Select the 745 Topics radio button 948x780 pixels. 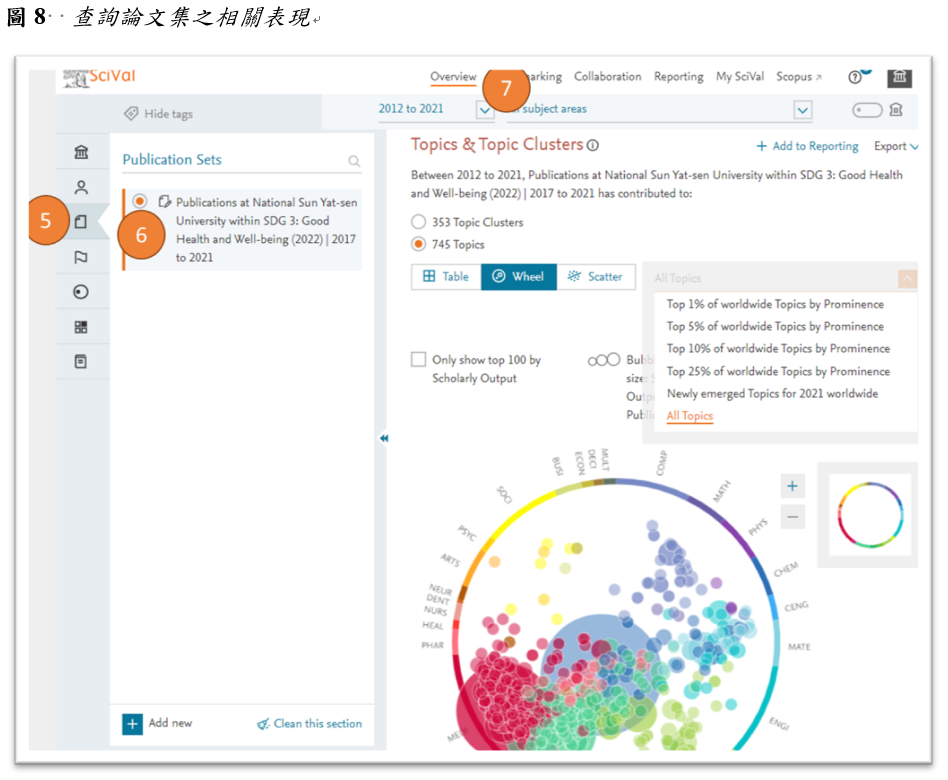pyautogui.click(x=418, y=244)
